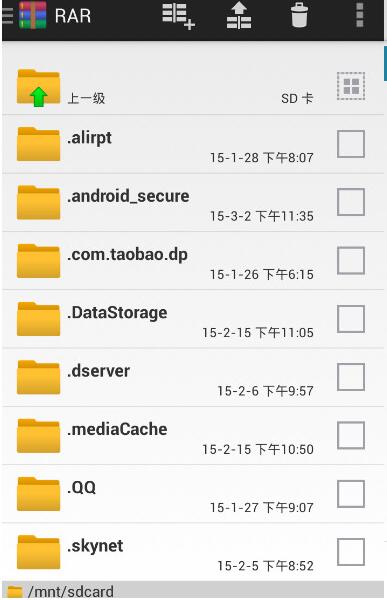Toggle select-all grid icon
This screenshot has height=600, width=387.
coord(351,86)
